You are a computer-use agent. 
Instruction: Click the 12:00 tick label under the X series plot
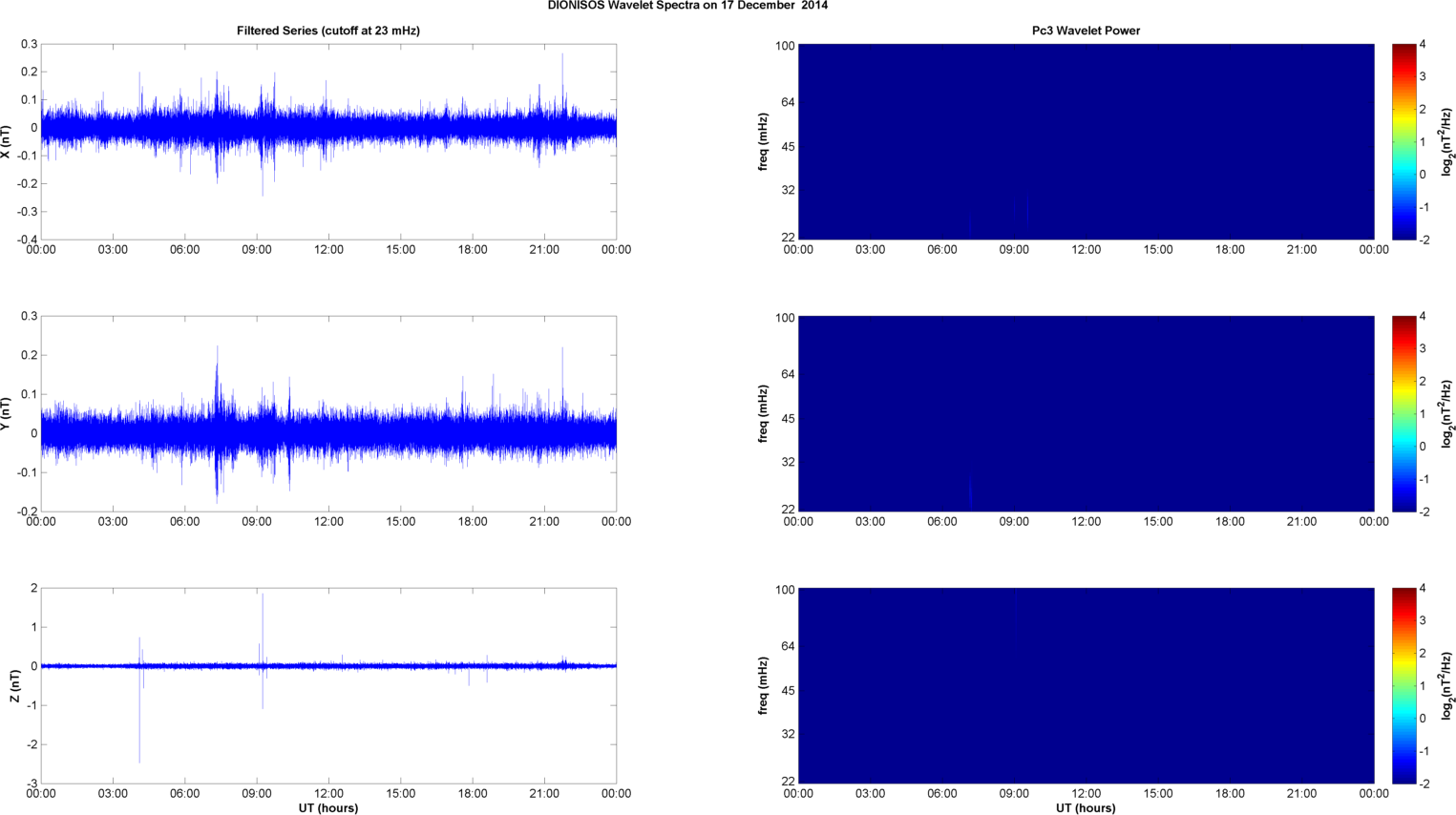coord(328,250)
